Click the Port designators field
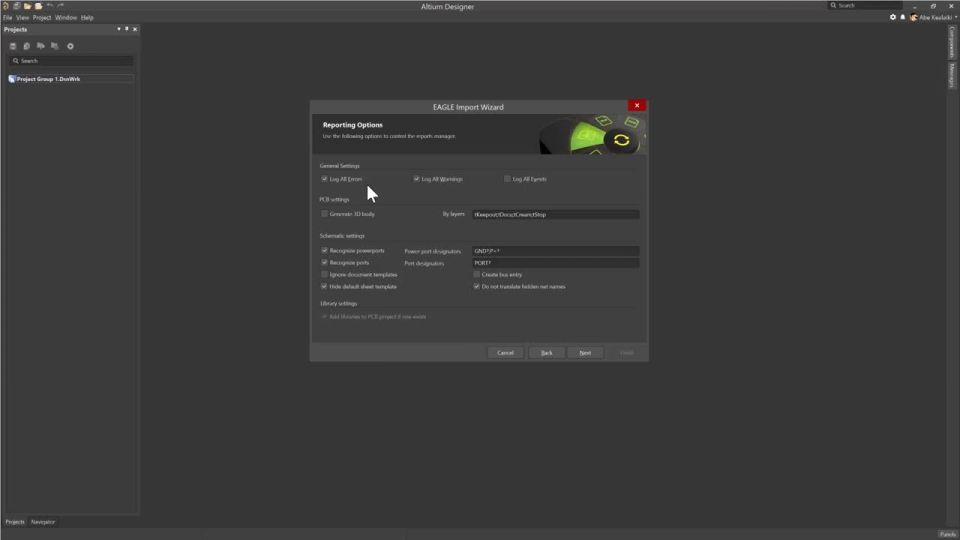The width and height of the screenshot is (960, 540). click(555, 263)
